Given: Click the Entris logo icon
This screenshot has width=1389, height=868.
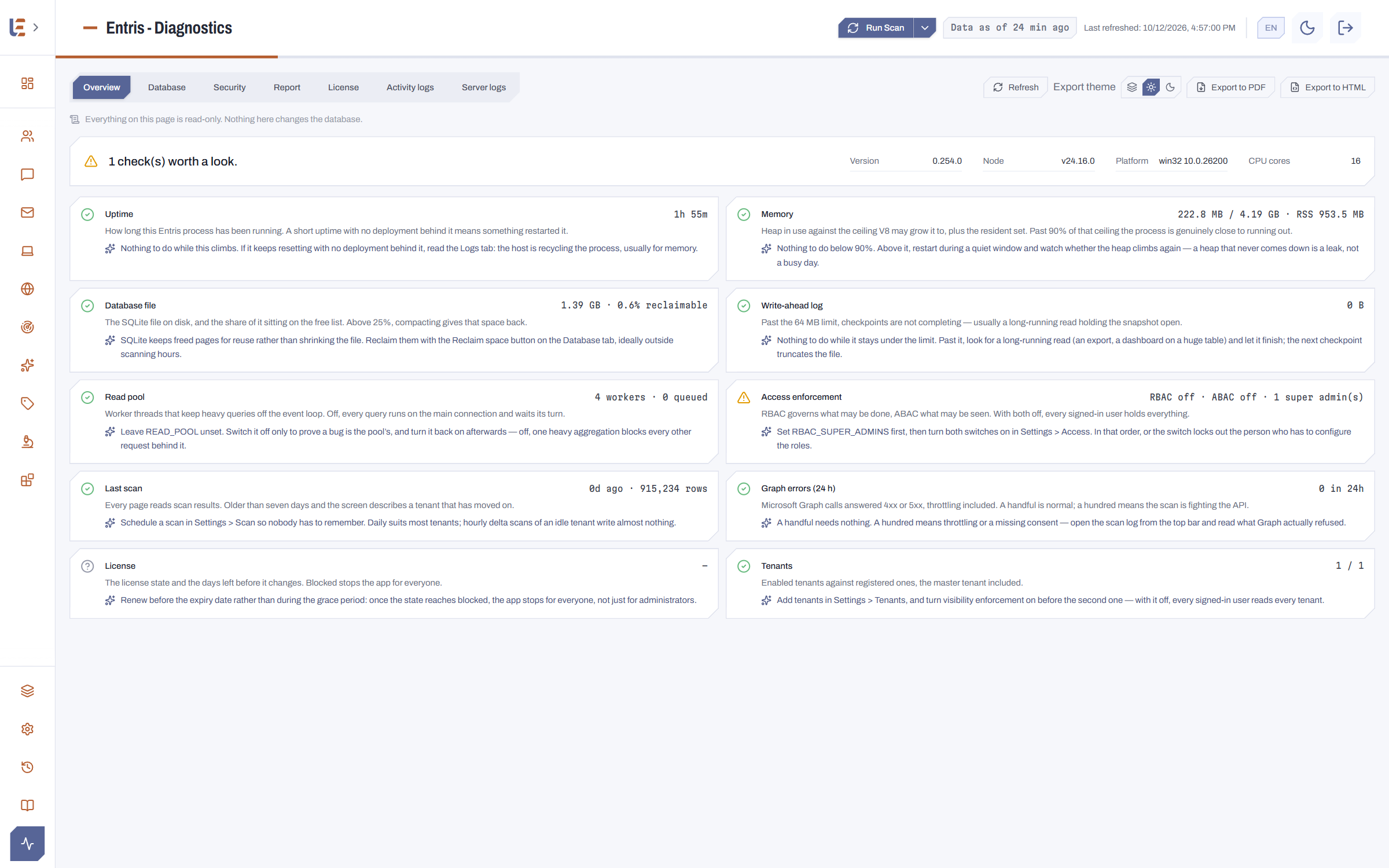Looking at the screenshot, I should [x=17, y=27].
